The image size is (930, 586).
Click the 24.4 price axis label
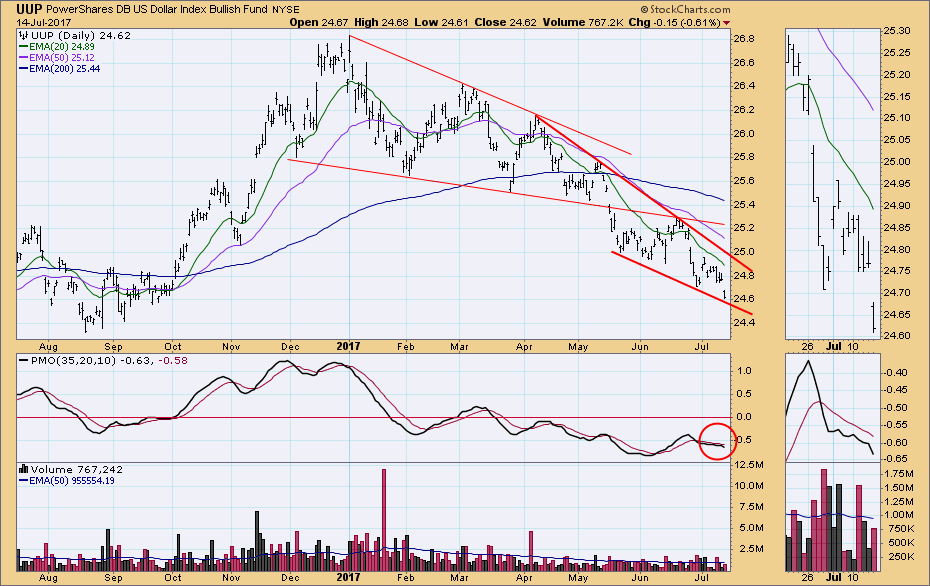744,323
